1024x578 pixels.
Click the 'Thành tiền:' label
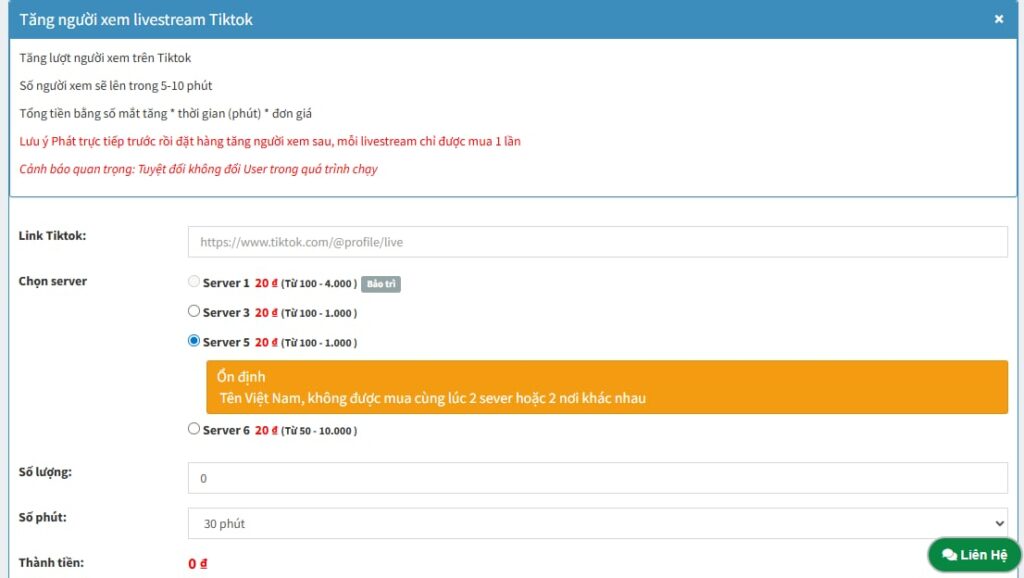click(51, 562)
